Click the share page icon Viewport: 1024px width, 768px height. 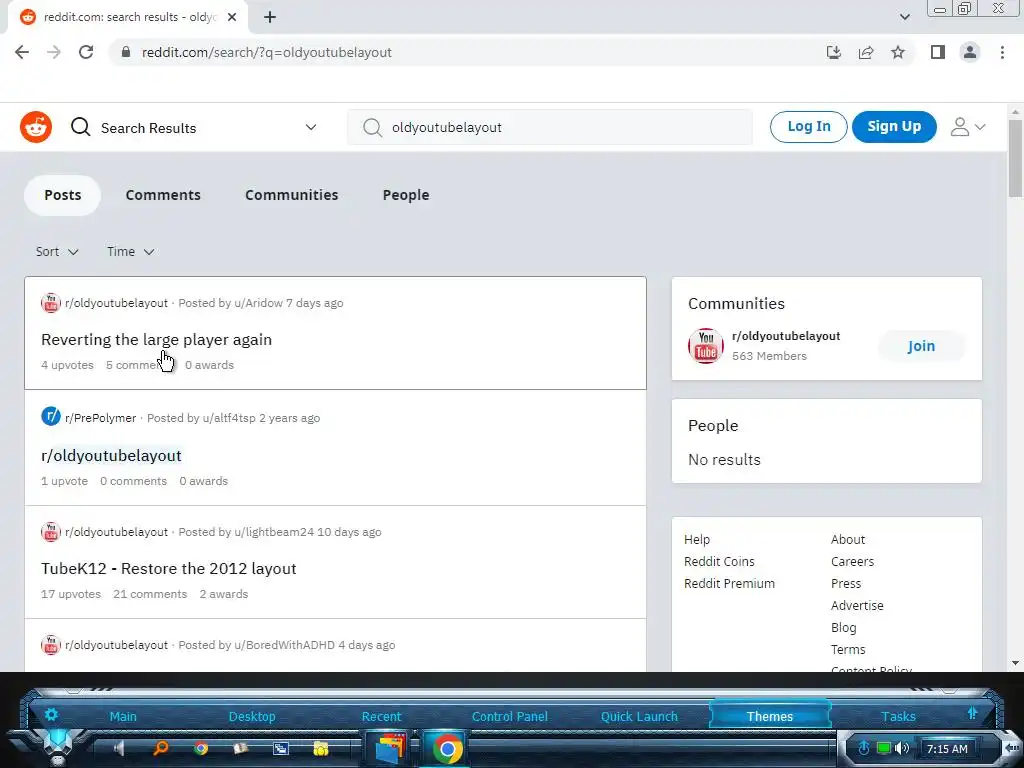[866, 52]
